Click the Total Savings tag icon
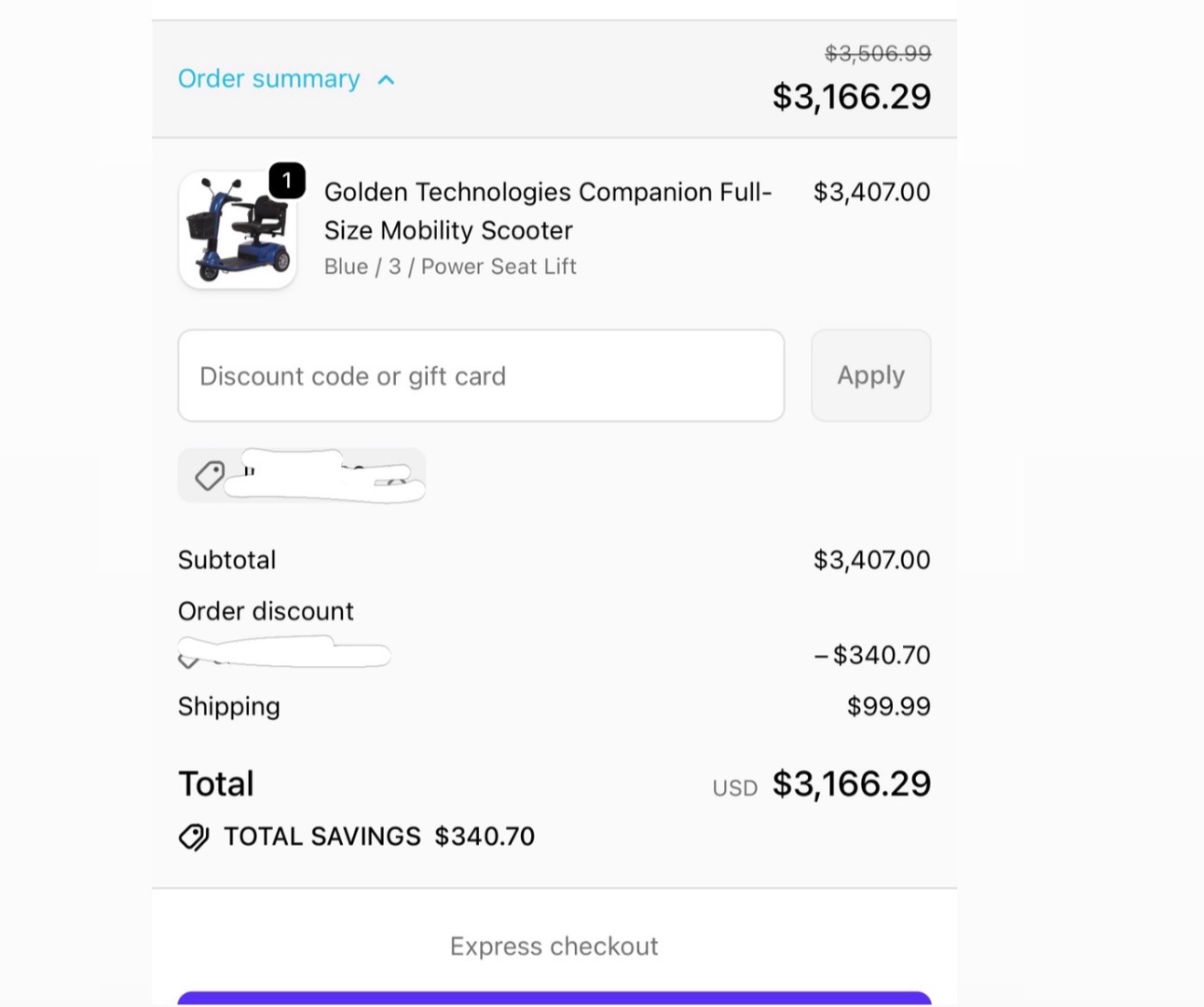The height and width of the screenshot is (1007, 1204). click(194, 837)
